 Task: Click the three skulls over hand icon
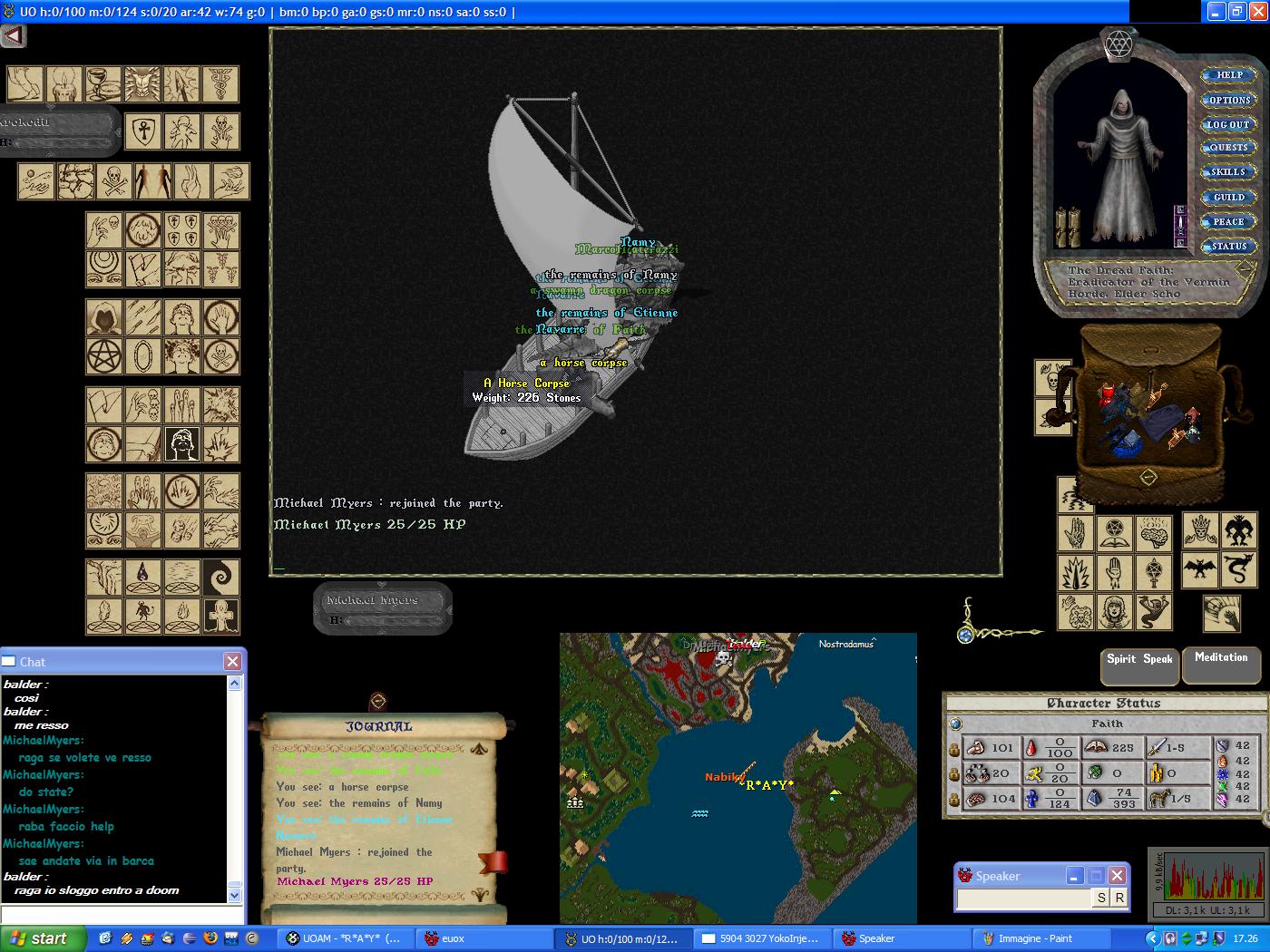point(221,231)
